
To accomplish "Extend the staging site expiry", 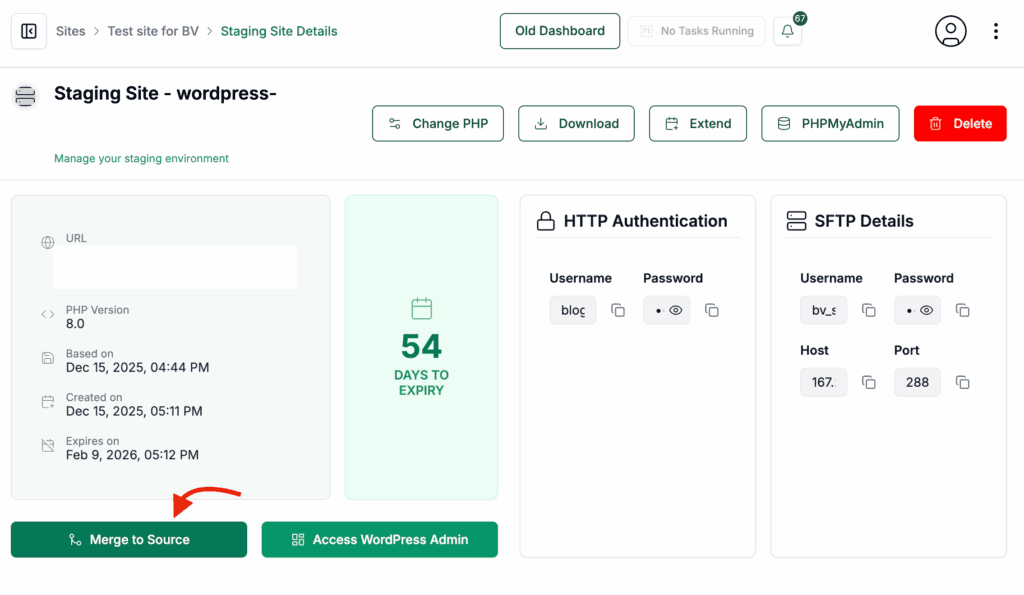I will pos(697,123).
